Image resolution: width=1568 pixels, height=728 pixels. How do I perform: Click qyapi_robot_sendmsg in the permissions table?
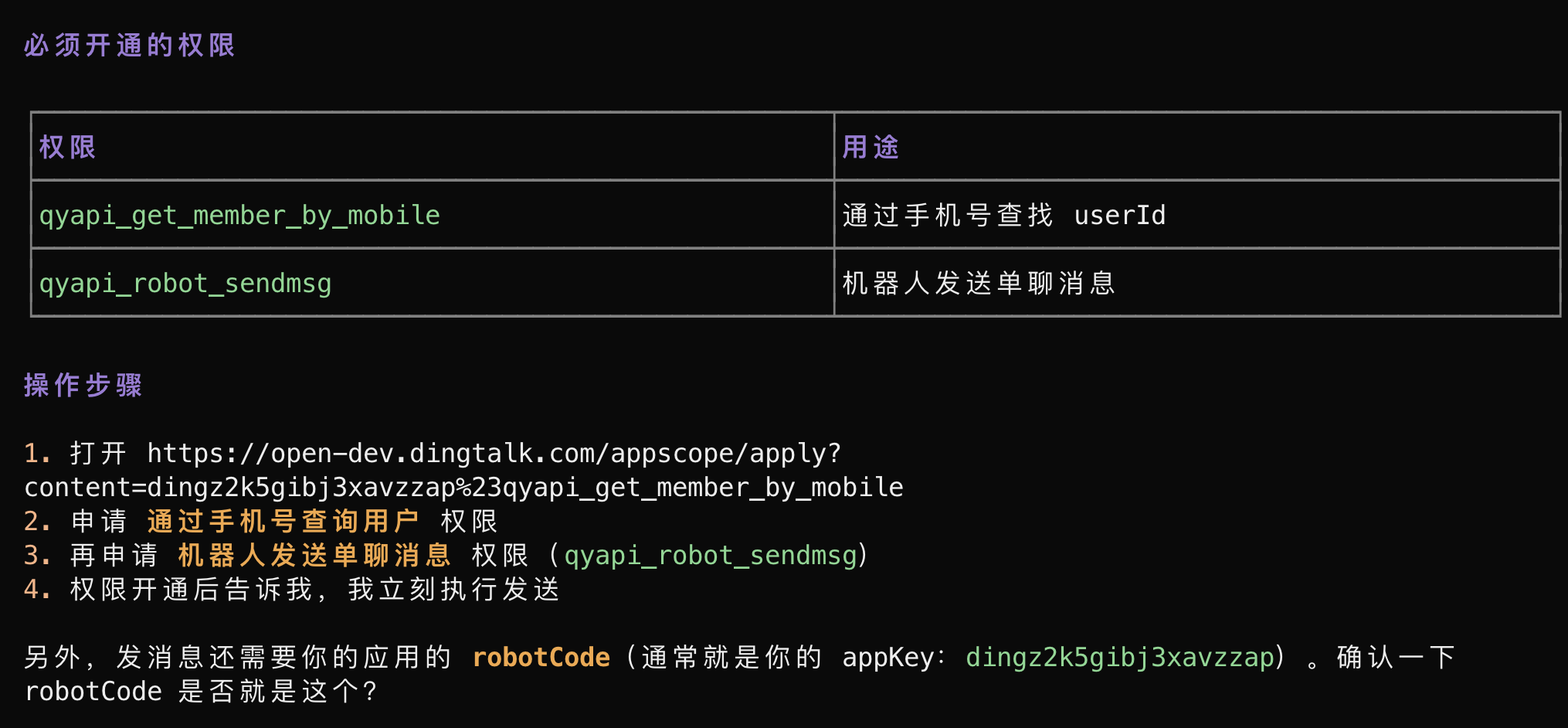click(x=185, y=284)
